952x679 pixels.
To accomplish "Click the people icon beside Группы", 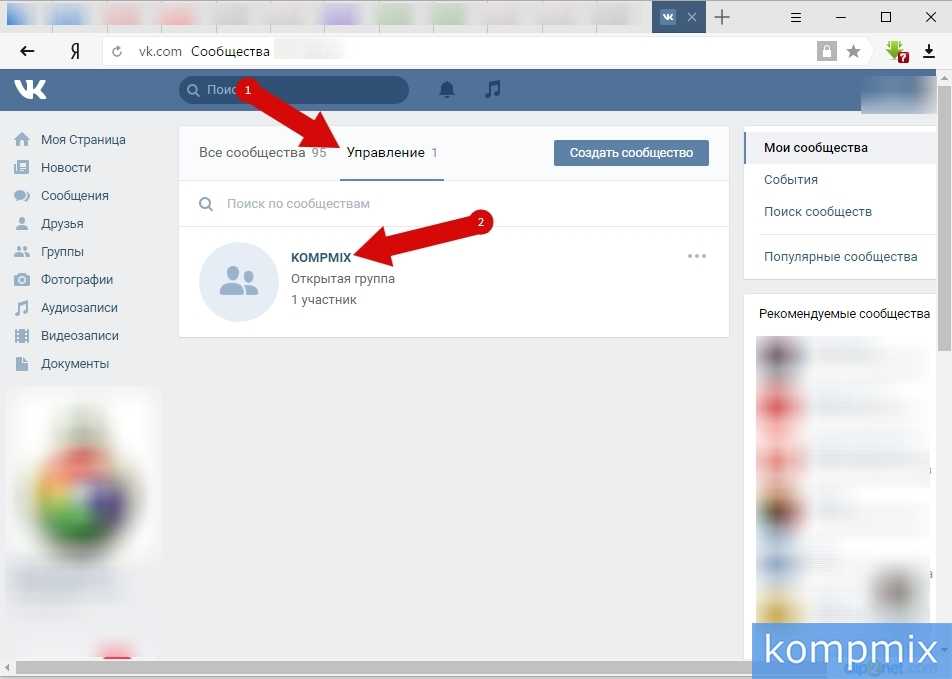I will [x=22, y=251].
